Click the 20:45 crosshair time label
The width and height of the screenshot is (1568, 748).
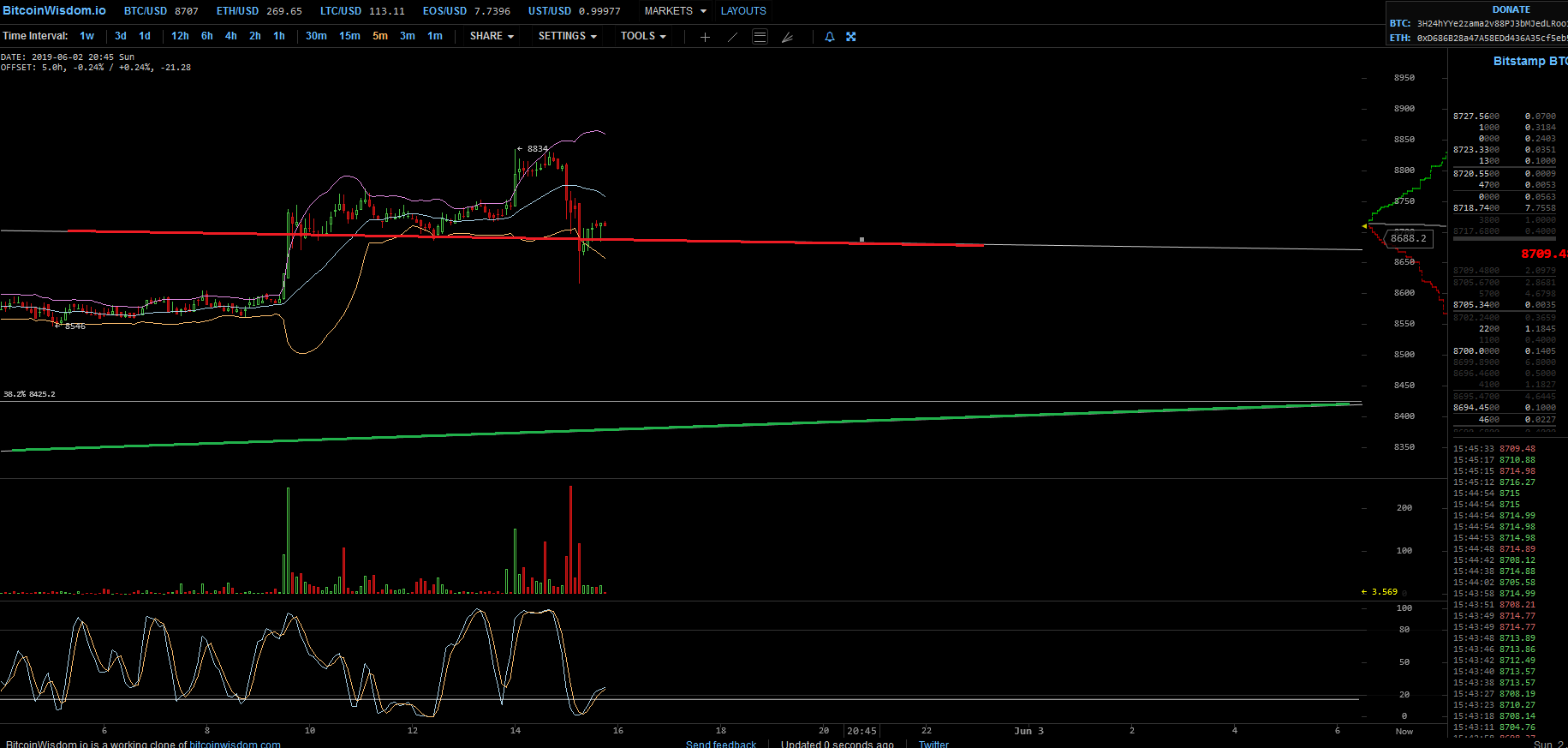862,731
